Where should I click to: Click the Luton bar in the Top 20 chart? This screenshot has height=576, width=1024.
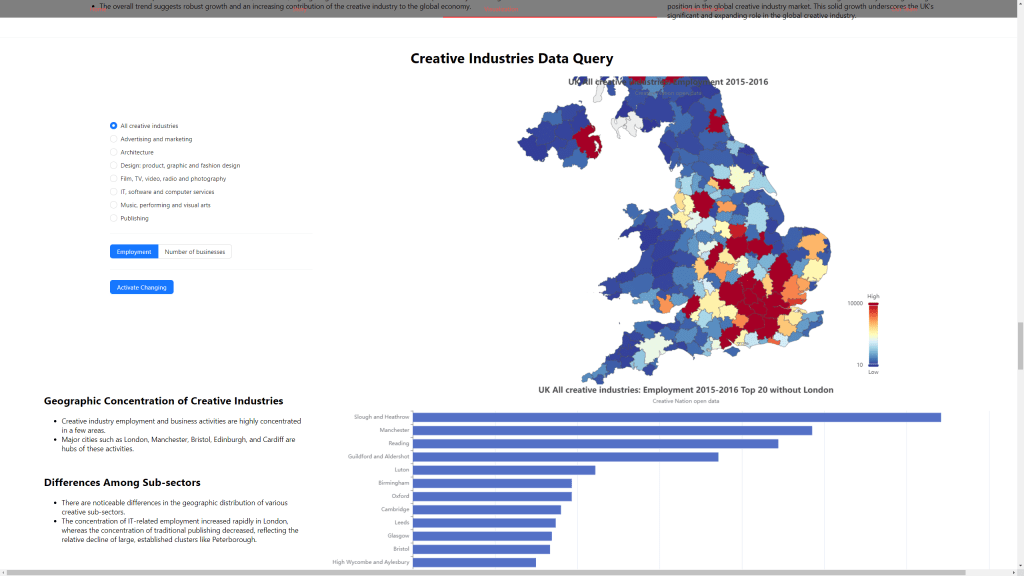[x=504, y=470]
